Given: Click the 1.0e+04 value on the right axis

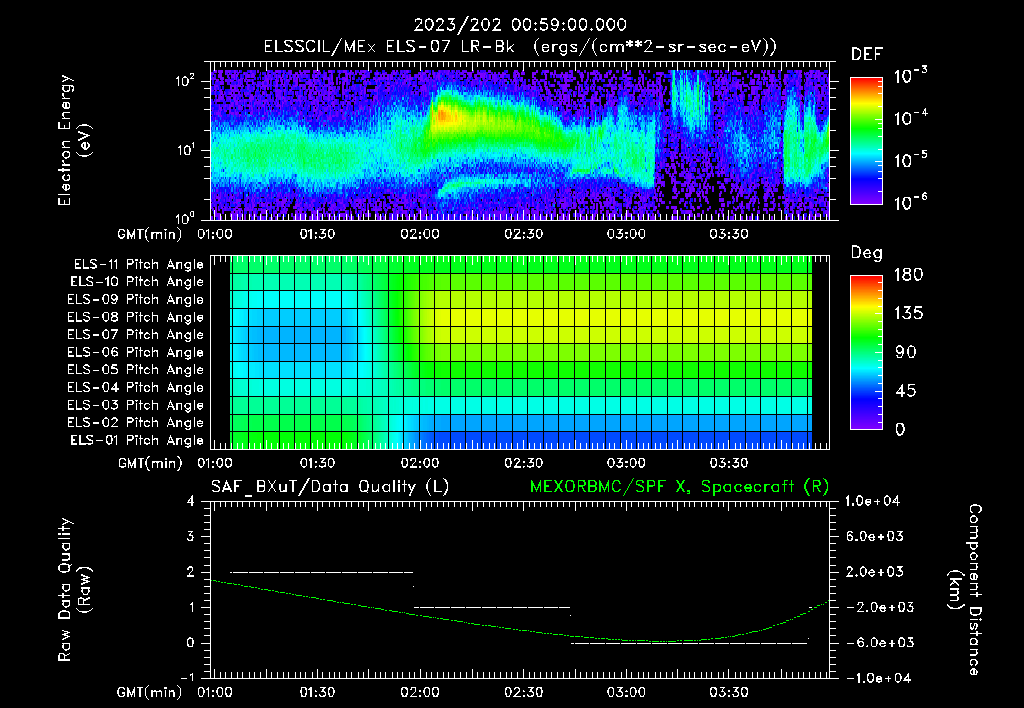Looking at the screenshot, I should [x=872, y=501].
